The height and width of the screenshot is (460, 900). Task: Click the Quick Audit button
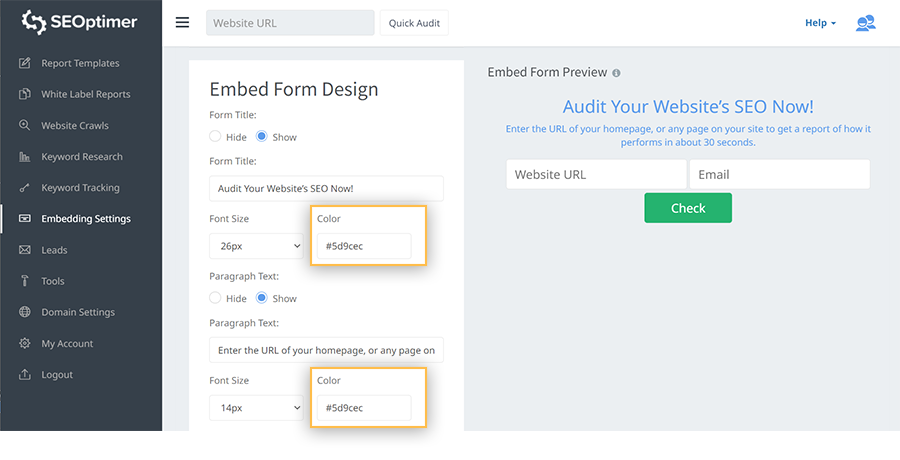click(414, 23)
